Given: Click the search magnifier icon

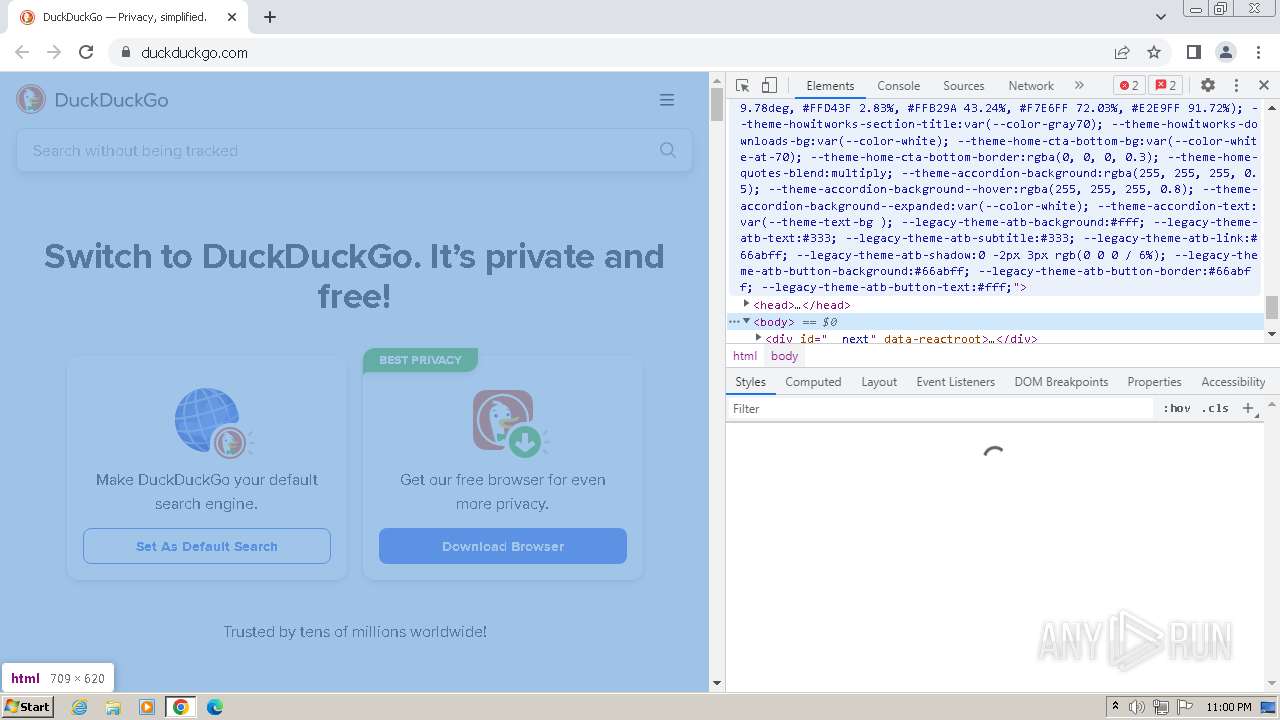Looking at the screenshot, I should 668,150.
